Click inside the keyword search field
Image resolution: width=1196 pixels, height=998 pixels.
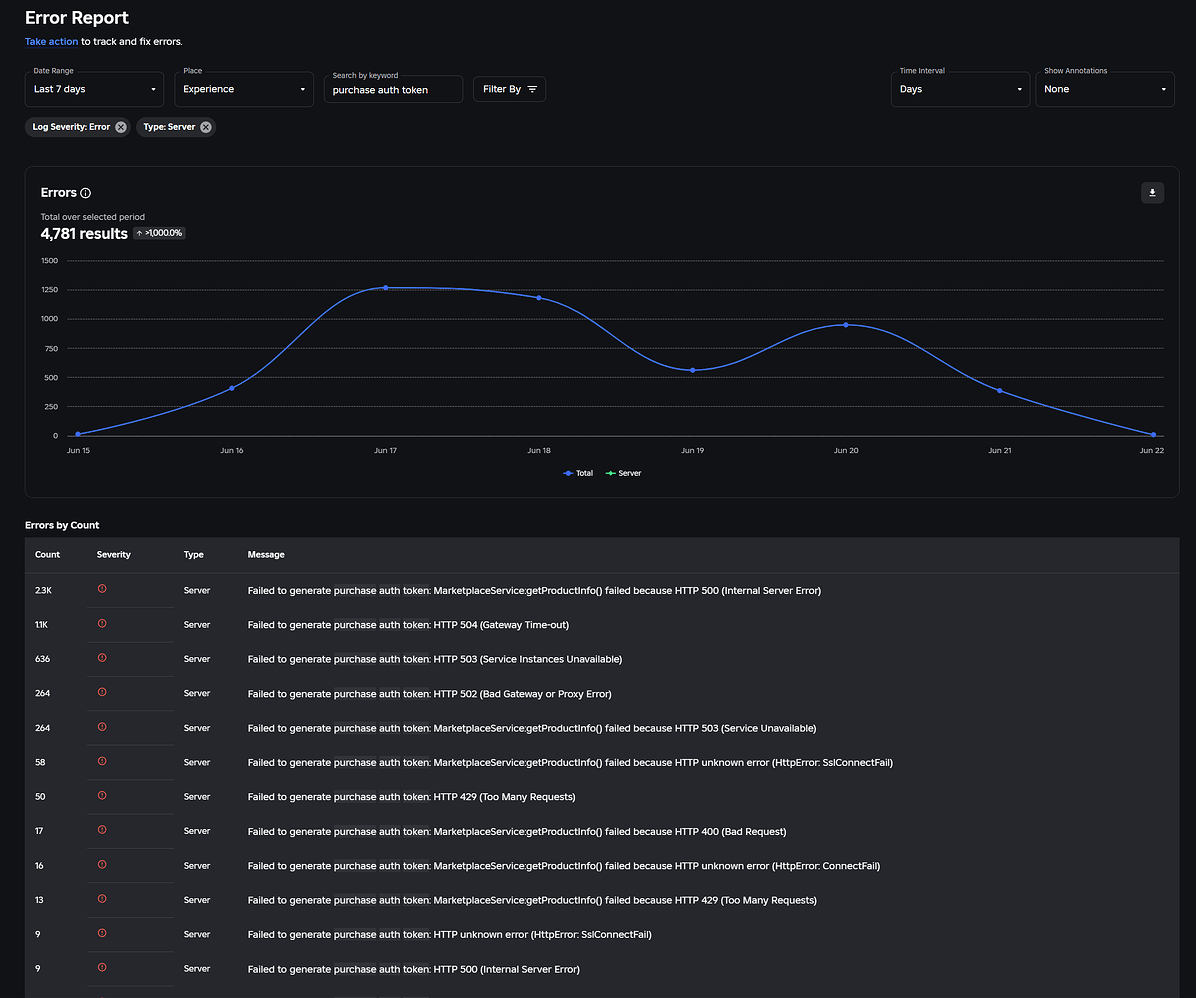[393, 89]
